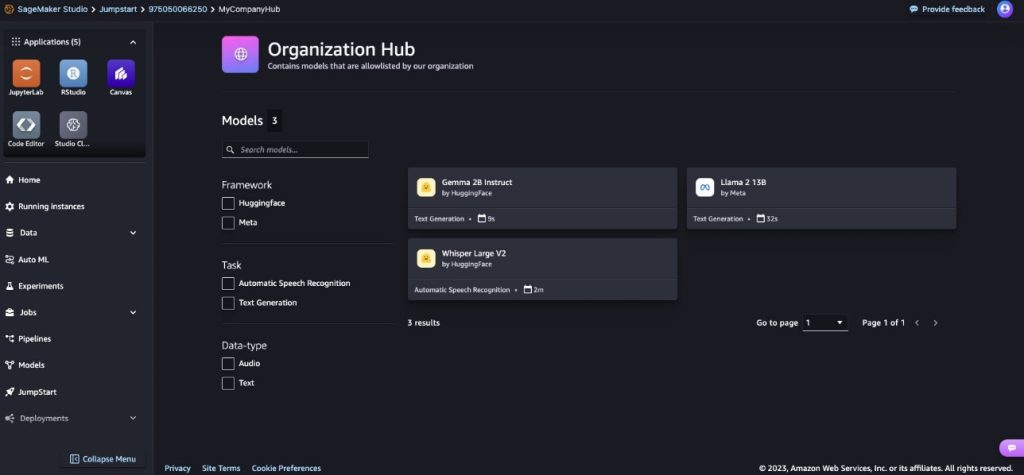Image resolution: width=1024 pixels, height=475 pixels.
Task: Click the user profile avatar icon
Action: click(x=1004, y=9)
